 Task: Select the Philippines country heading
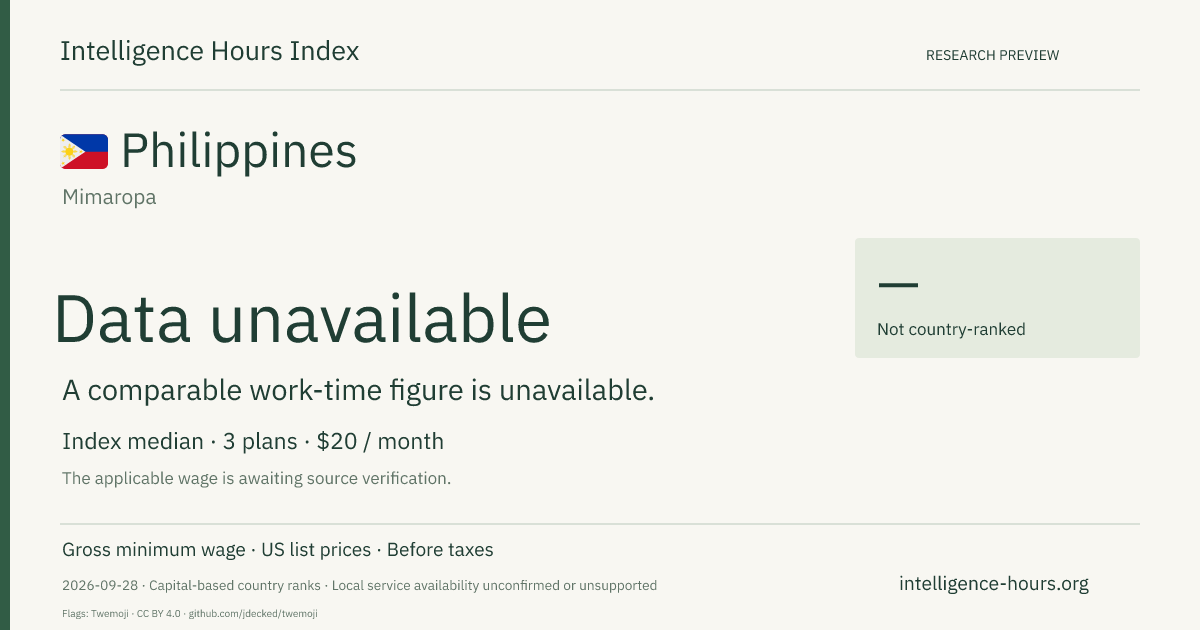click(238, 151)
